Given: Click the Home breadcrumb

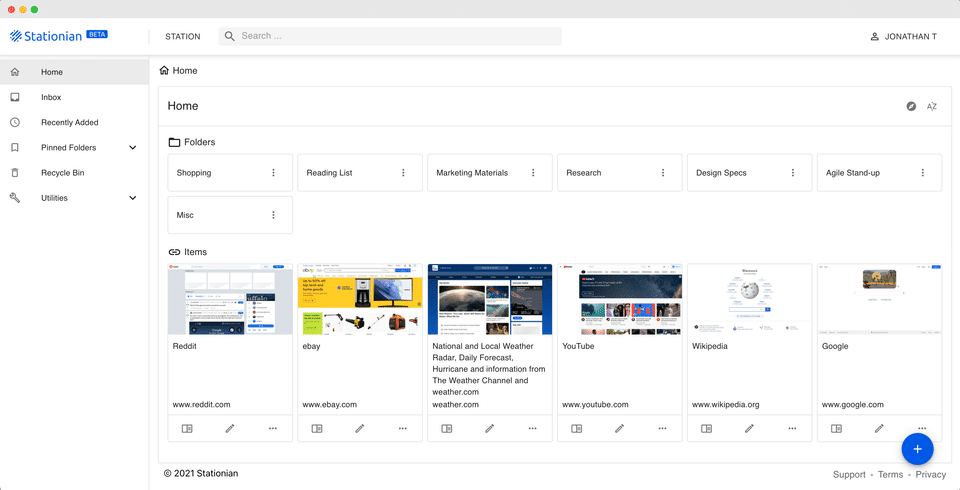Looking at the screenshot, I should tap(178, 70).
